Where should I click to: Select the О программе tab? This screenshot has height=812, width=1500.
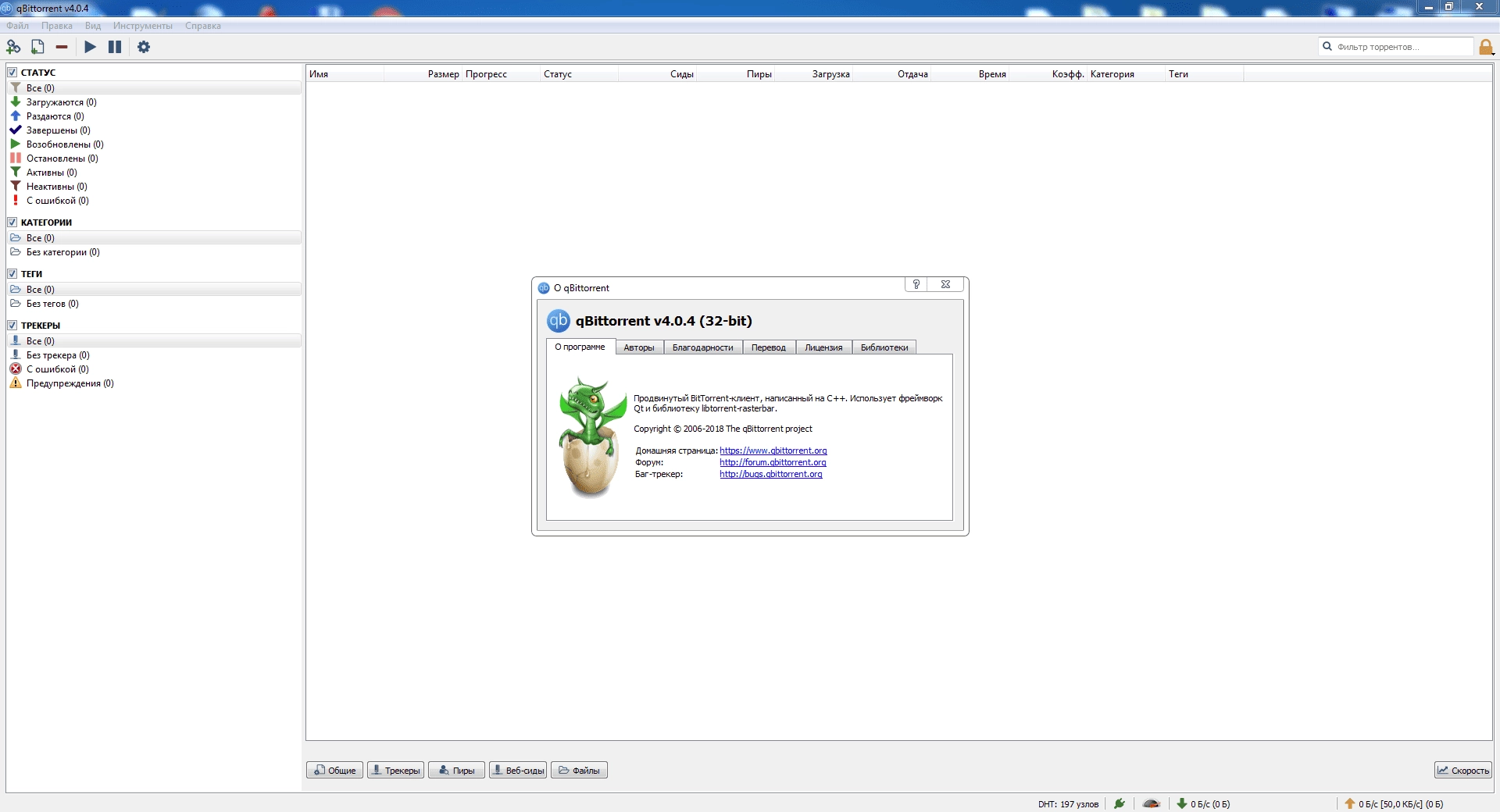point(580,347)
